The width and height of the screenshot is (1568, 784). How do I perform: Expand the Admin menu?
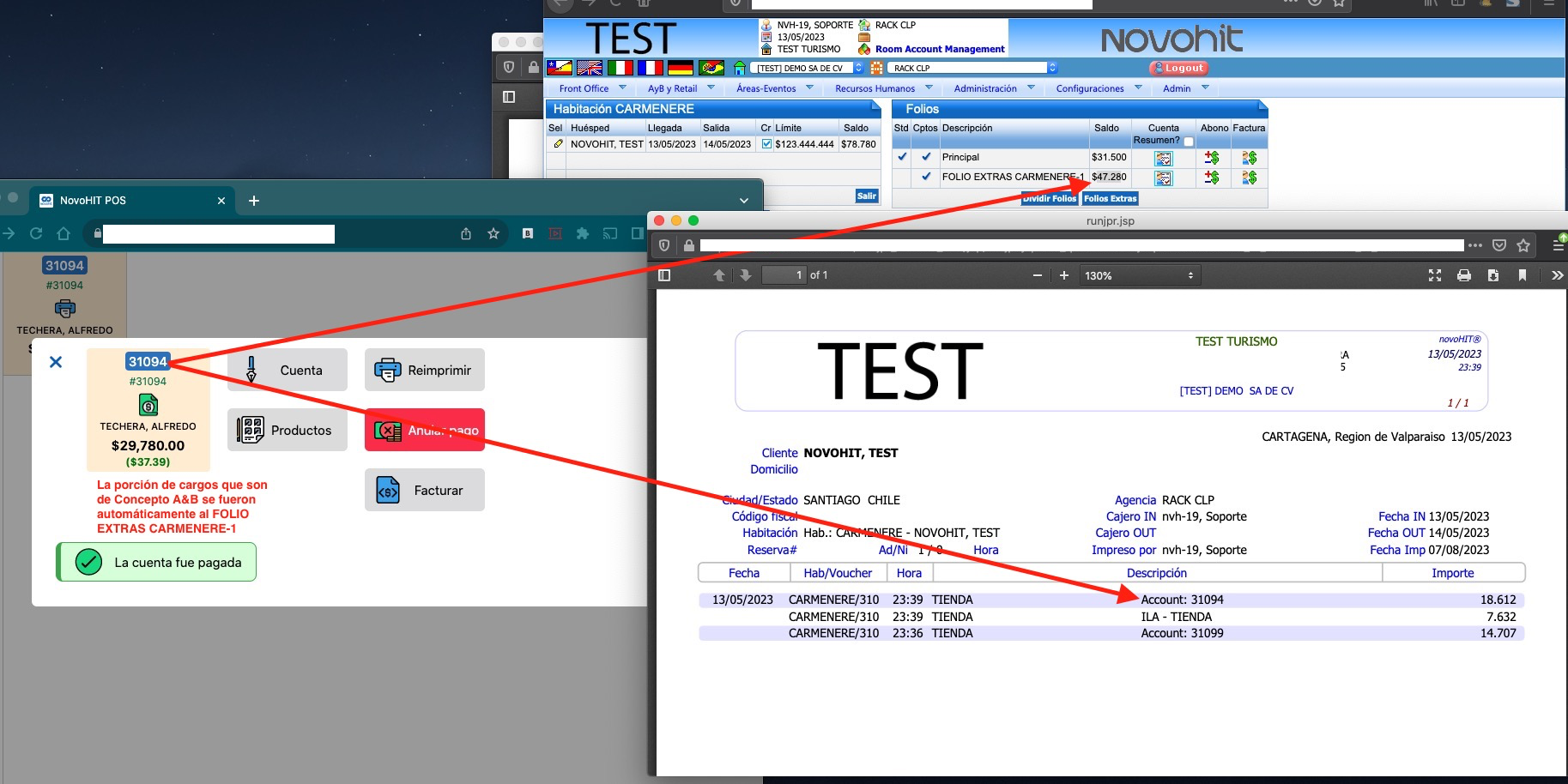click(x=1186, y=88)
